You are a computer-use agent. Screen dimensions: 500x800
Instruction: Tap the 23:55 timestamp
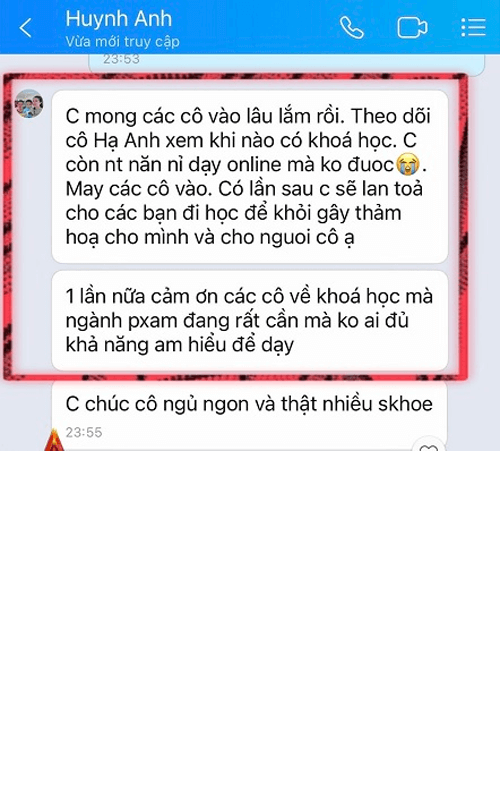click(84, 433)
